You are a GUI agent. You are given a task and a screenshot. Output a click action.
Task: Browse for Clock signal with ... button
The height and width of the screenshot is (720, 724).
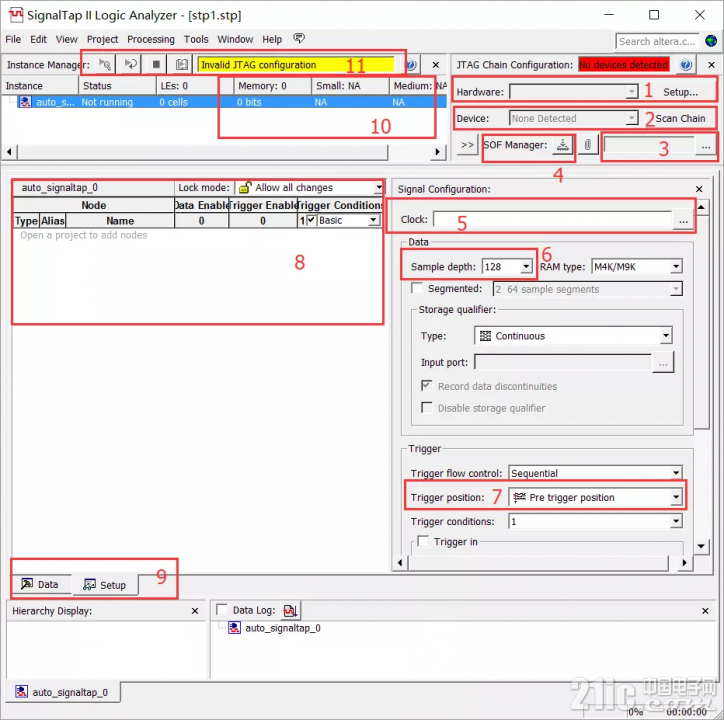[683, 220]
